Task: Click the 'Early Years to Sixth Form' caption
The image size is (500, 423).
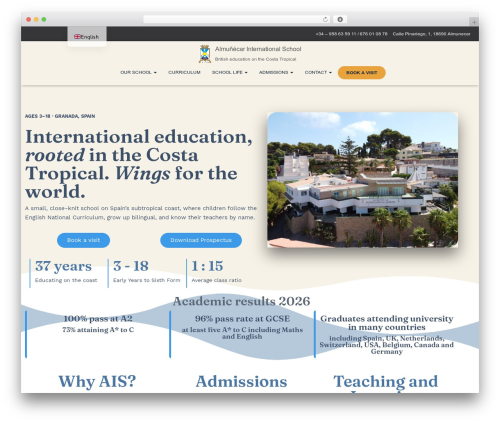Action: (147, 280)
